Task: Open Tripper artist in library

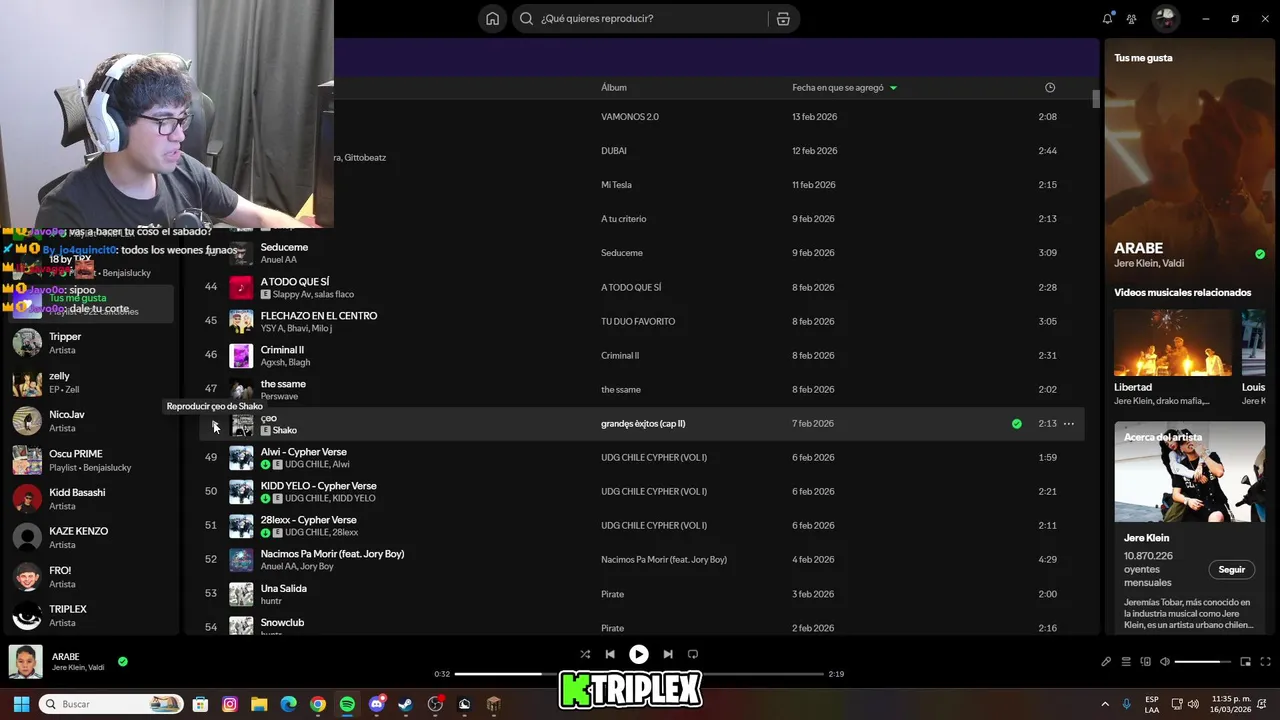Action: pyautogui.click(x=90, y=343)
